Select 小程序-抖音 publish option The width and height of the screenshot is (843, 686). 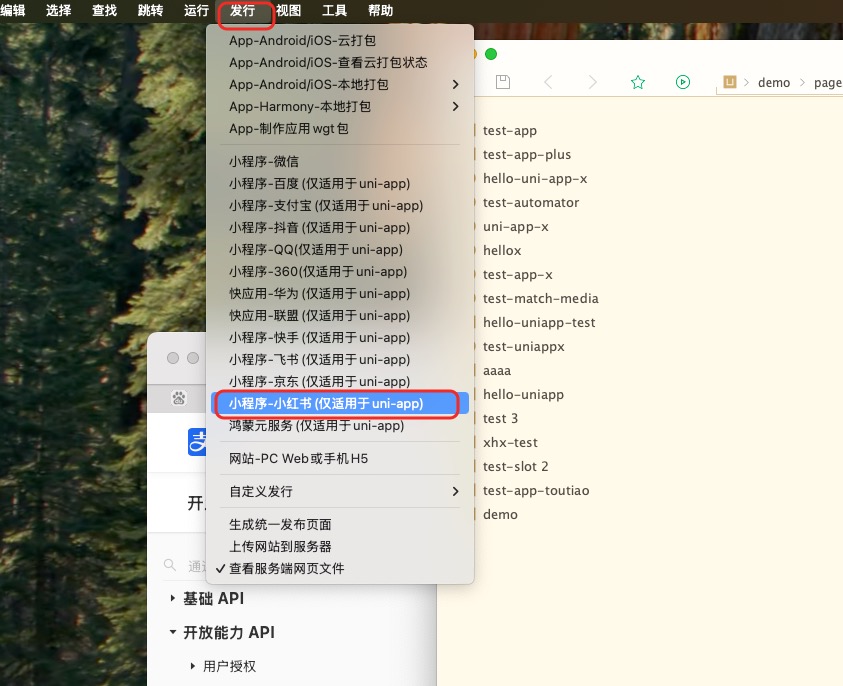click(x=340, y=227)
